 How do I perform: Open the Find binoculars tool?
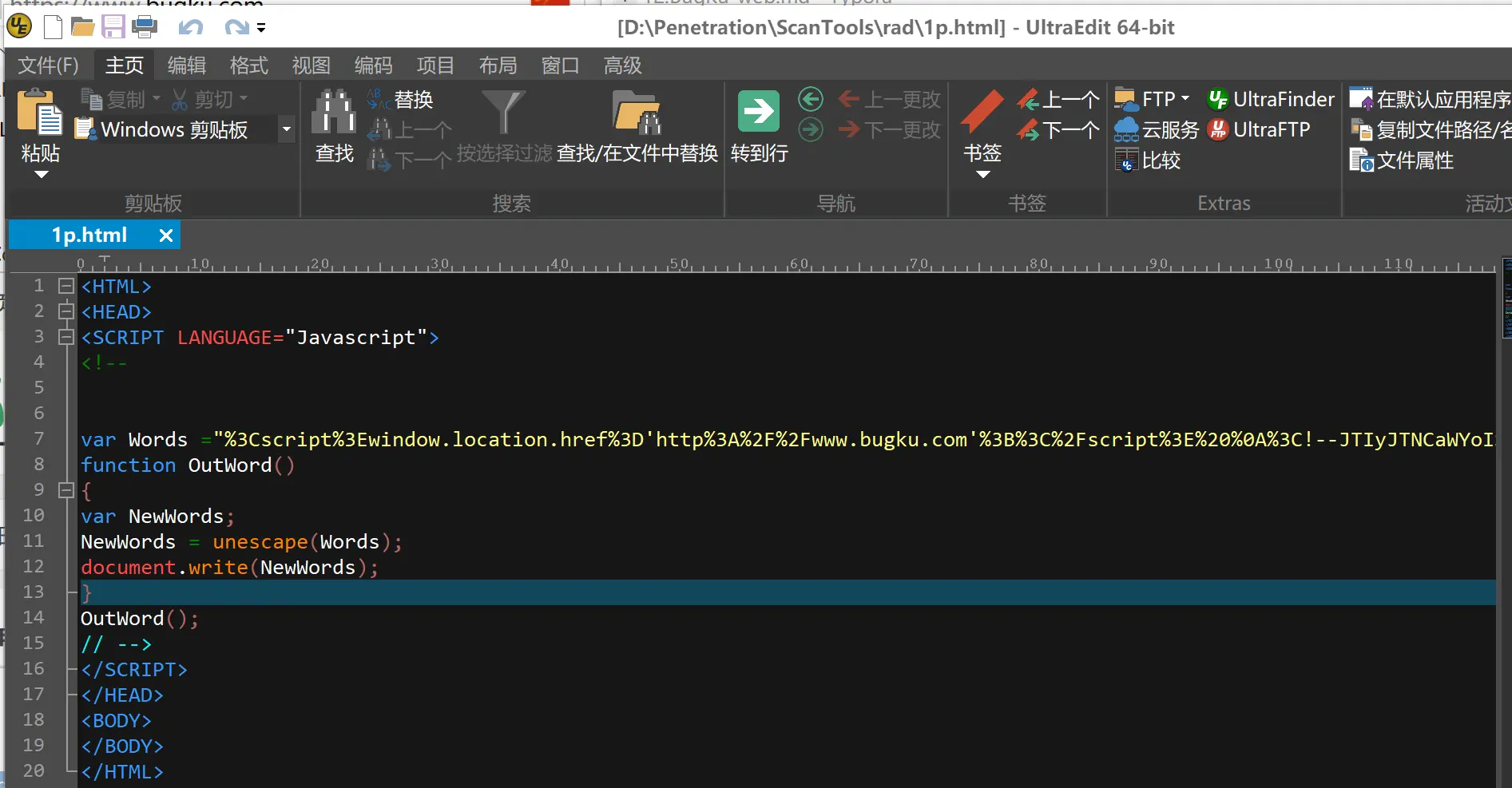(334, 113)
